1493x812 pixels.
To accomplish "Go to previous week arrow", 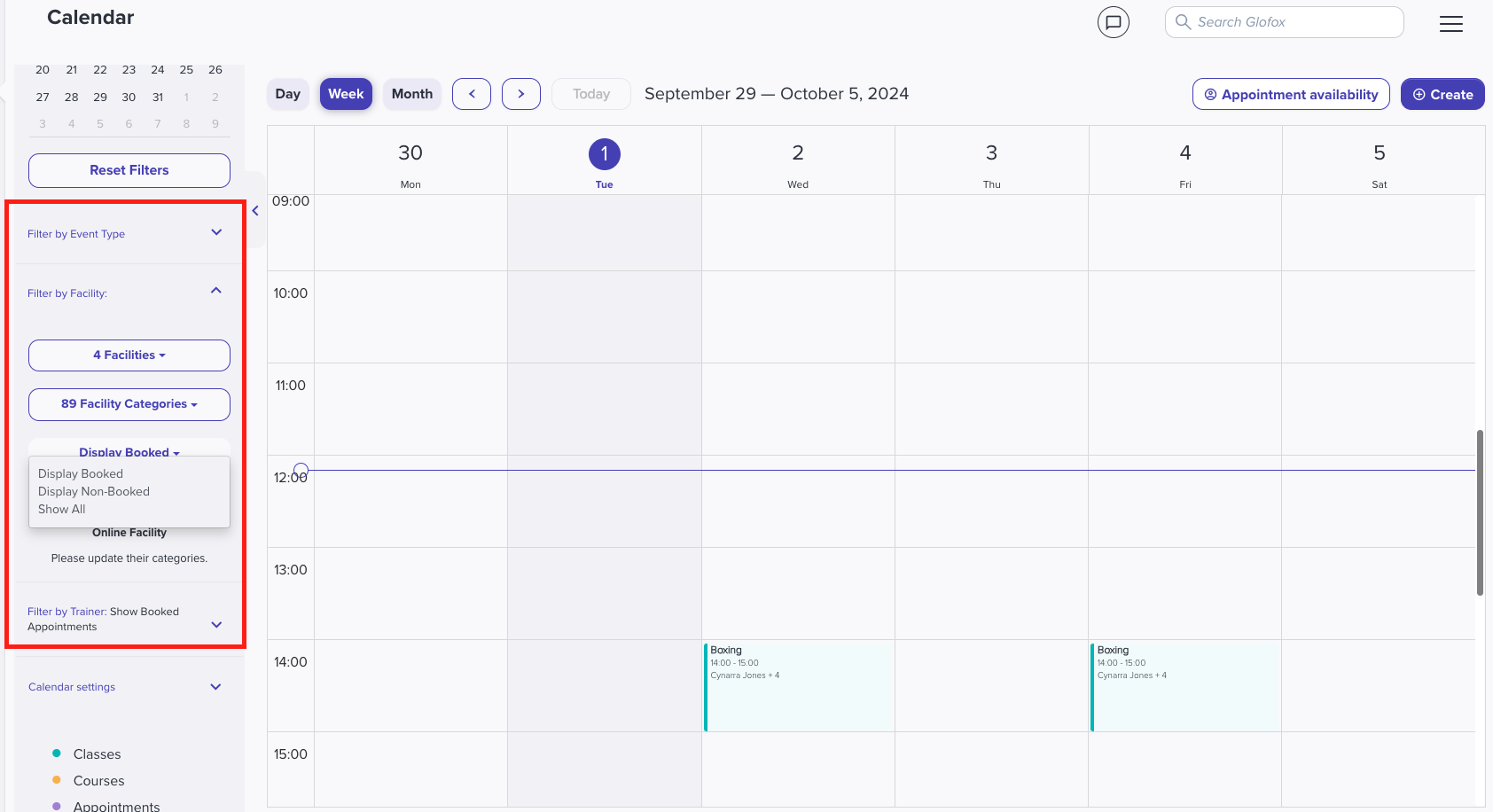I will tap(472, 94).
